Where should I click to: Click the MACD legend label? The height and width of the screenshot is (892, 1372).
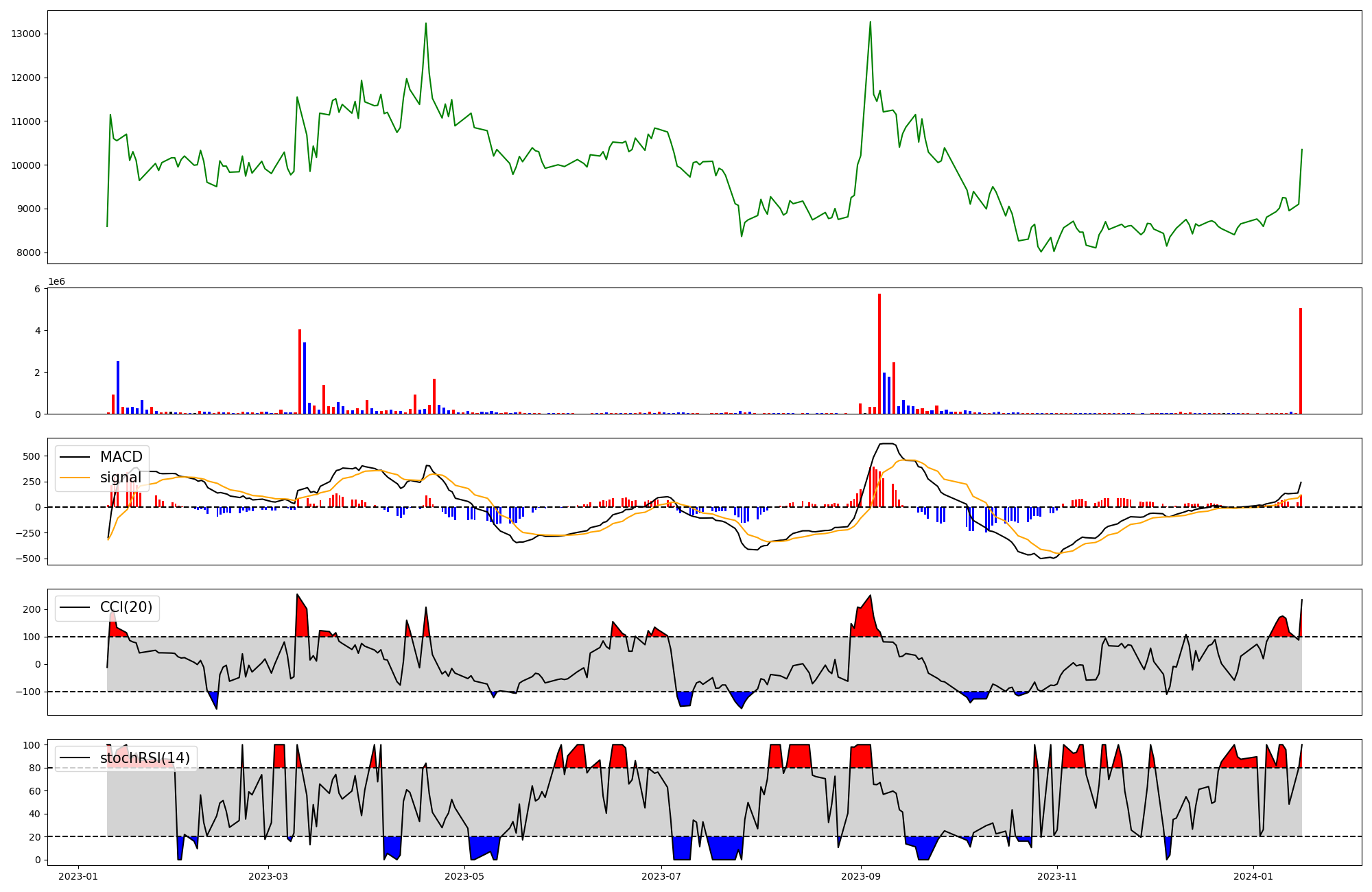pyautogui.click(x=121, y=457)
